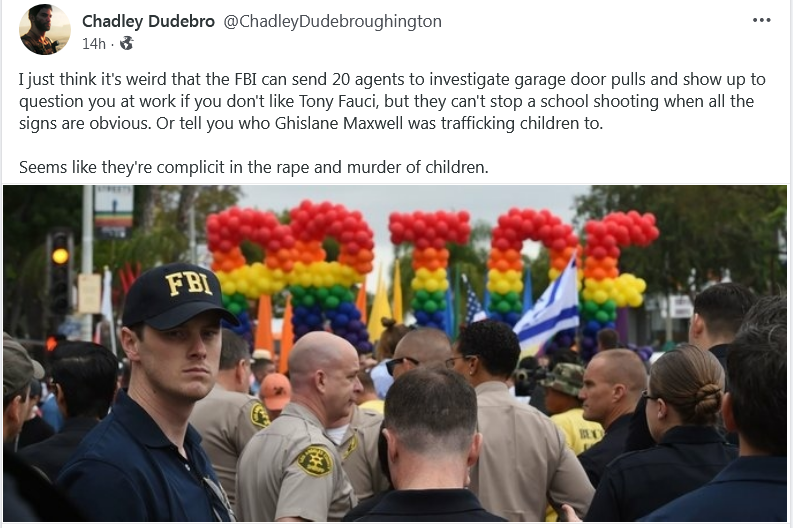This screenshot has height=531, width=796.
Task: Click the orange cap in the crowd
Action: pos(275,391)
